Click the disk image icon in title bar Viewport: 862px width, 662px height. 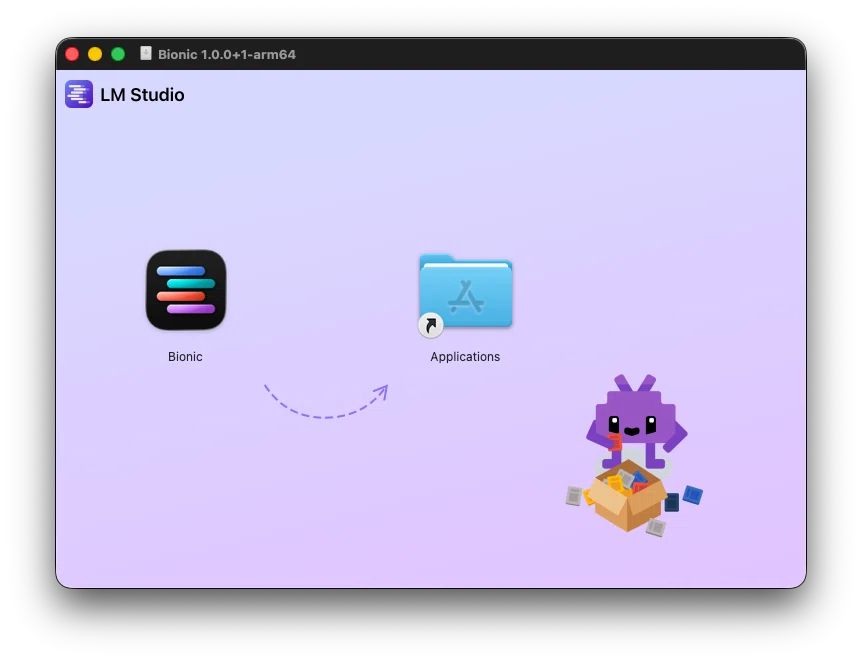click(x=146, y=53)
